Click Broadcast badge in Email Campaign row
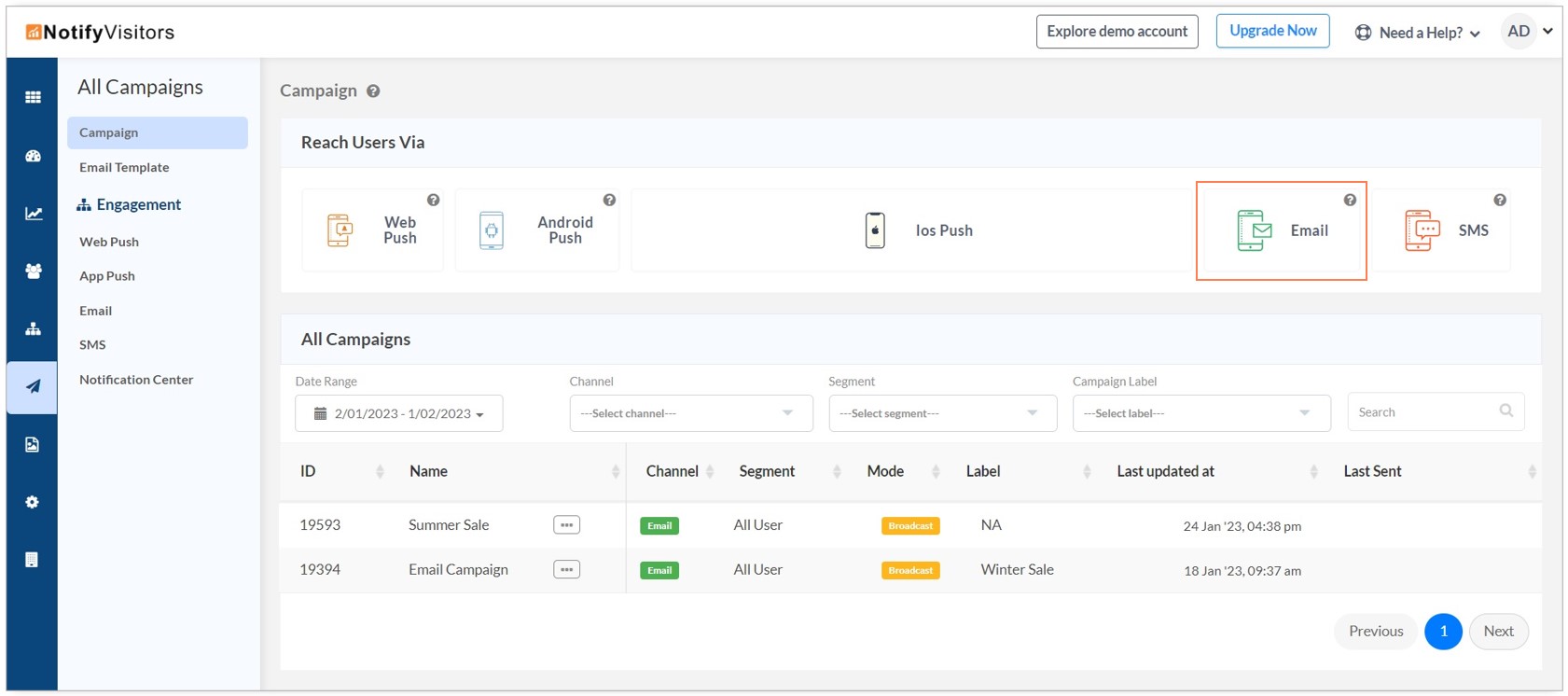Image resolution: width=1568 pixels, height=696 pixels. pyautogui.click(x=910, y=571)
